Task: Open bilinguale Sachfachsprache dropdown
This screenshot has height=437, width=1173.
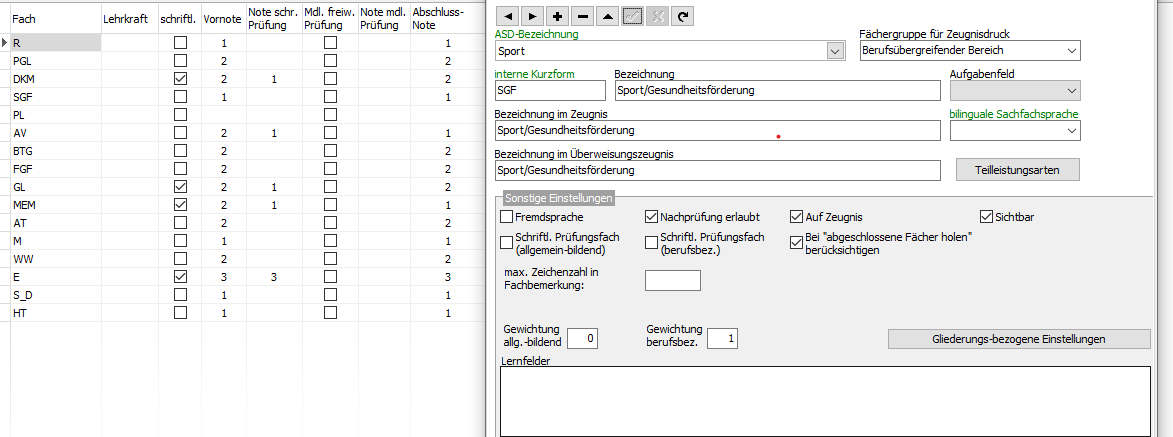Action: 1072,130
